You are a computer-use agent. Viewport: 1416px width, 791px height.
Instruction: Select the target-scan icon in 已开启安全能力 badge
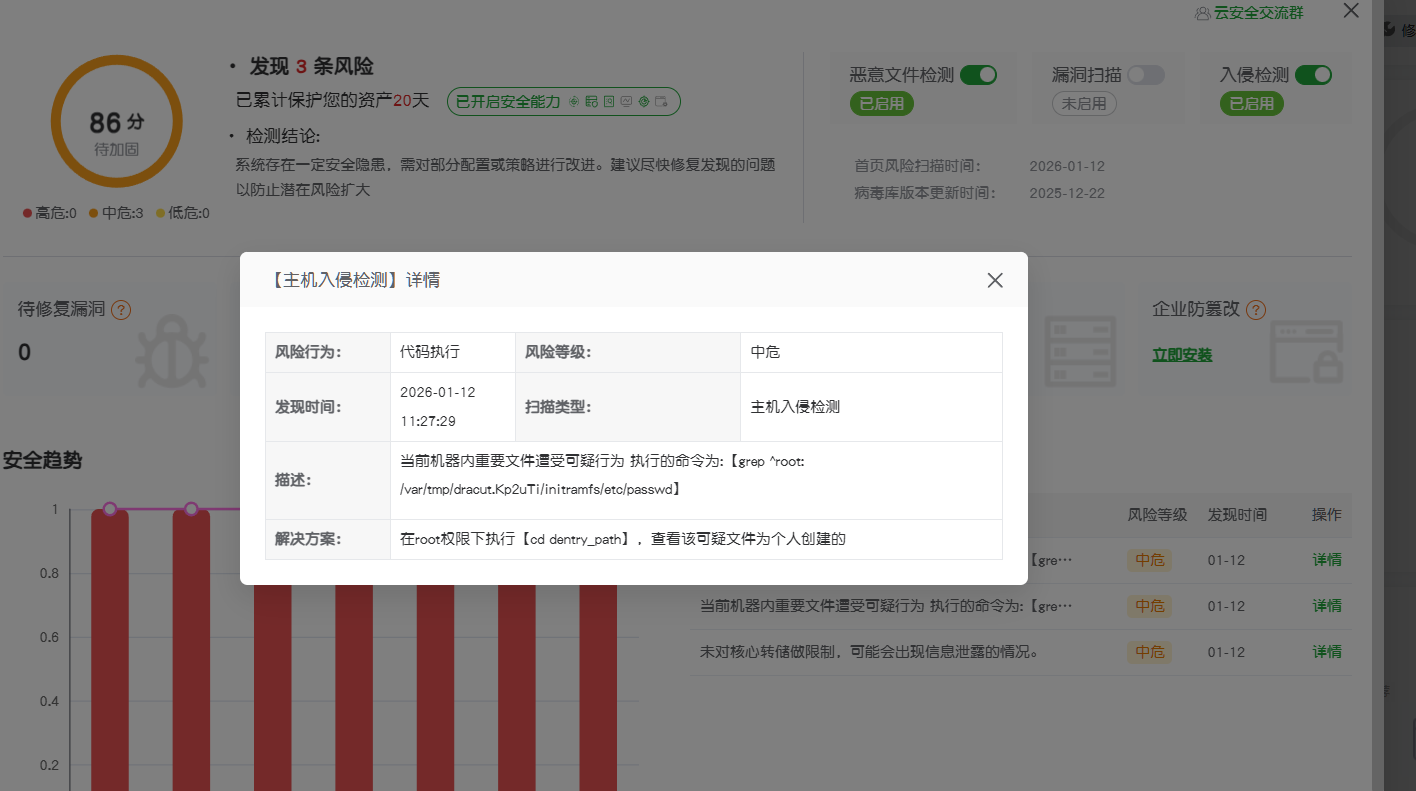574,101
